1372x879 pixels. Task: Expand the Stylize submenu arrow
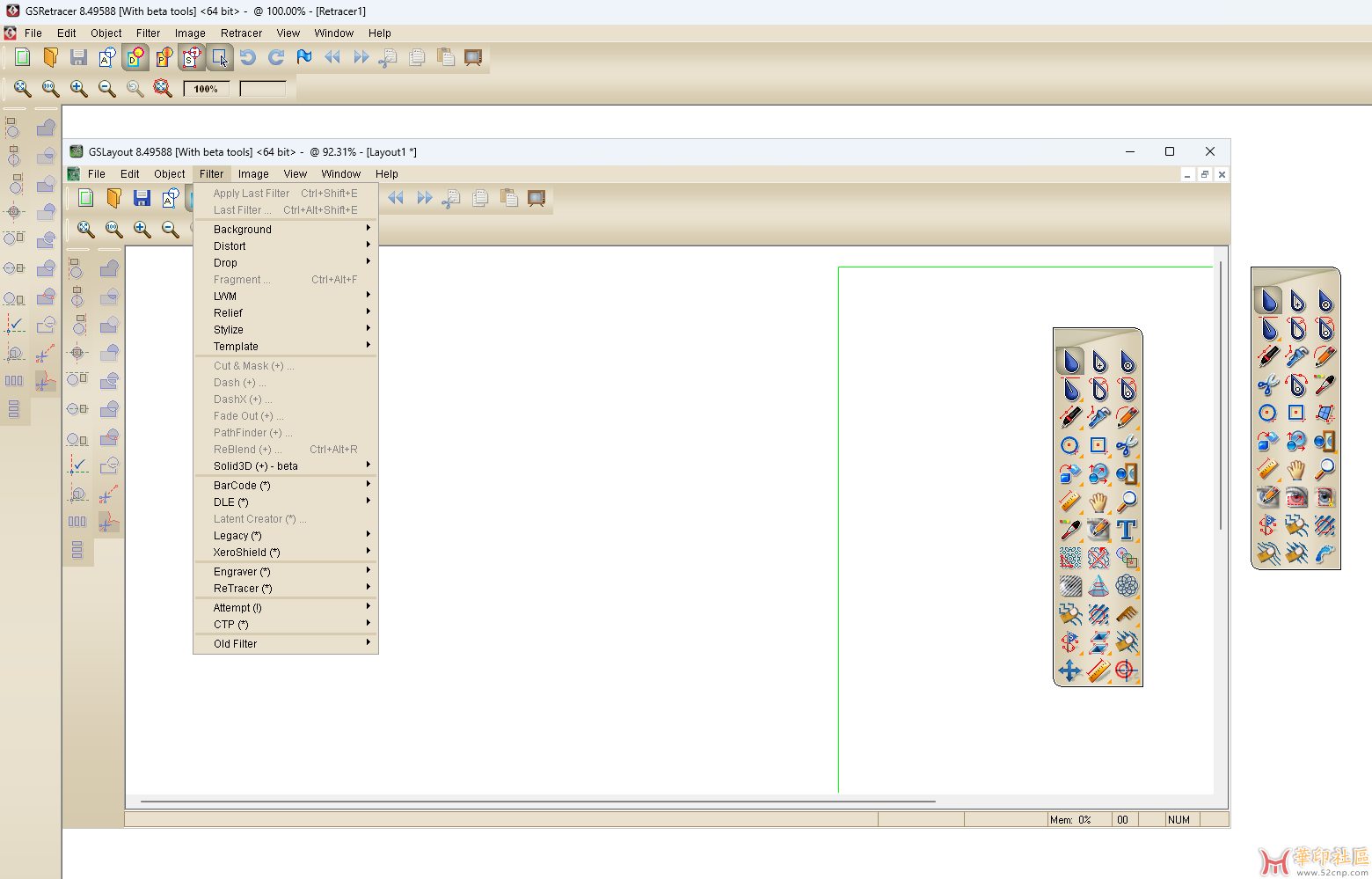pos(369,329)
